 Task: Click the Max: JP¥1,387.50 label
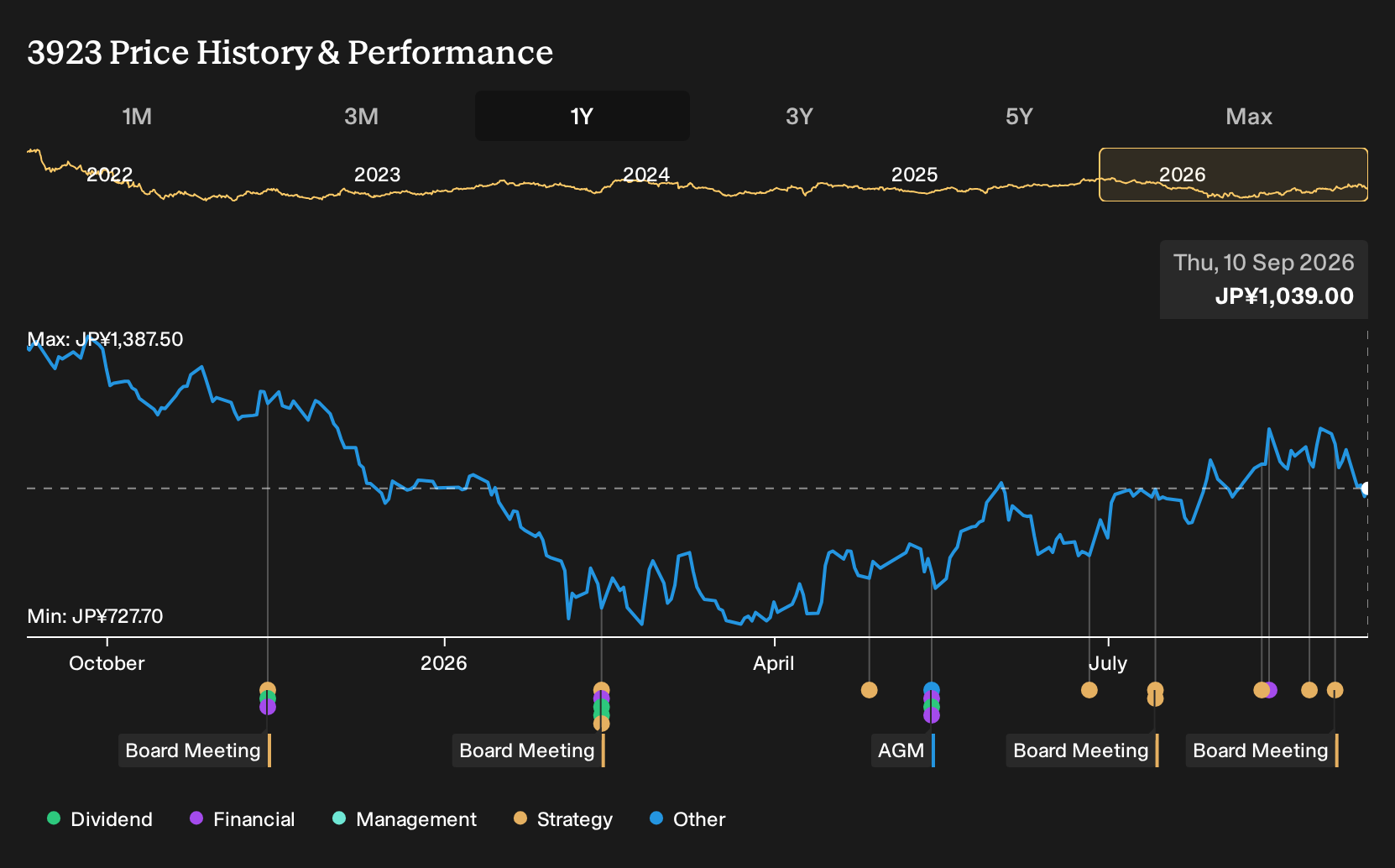[x=105, y=339]
